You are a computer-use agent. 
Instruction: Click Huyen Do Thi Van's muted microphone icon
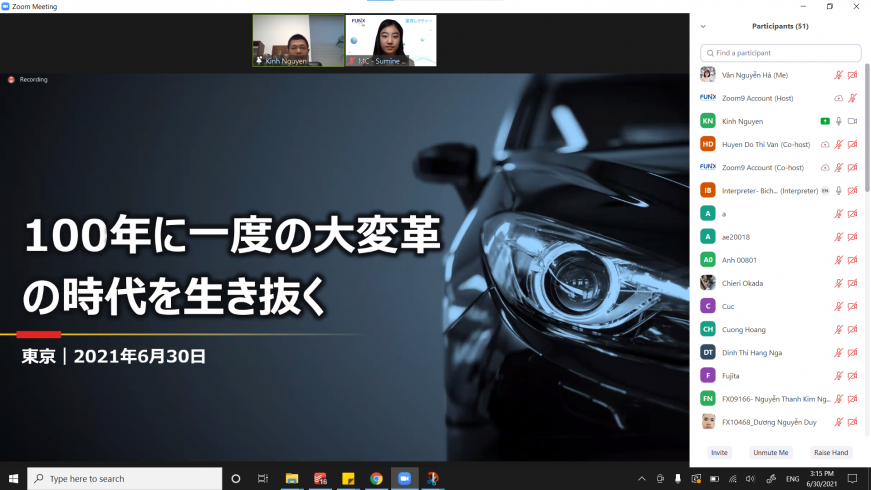(x=839, y=144)
